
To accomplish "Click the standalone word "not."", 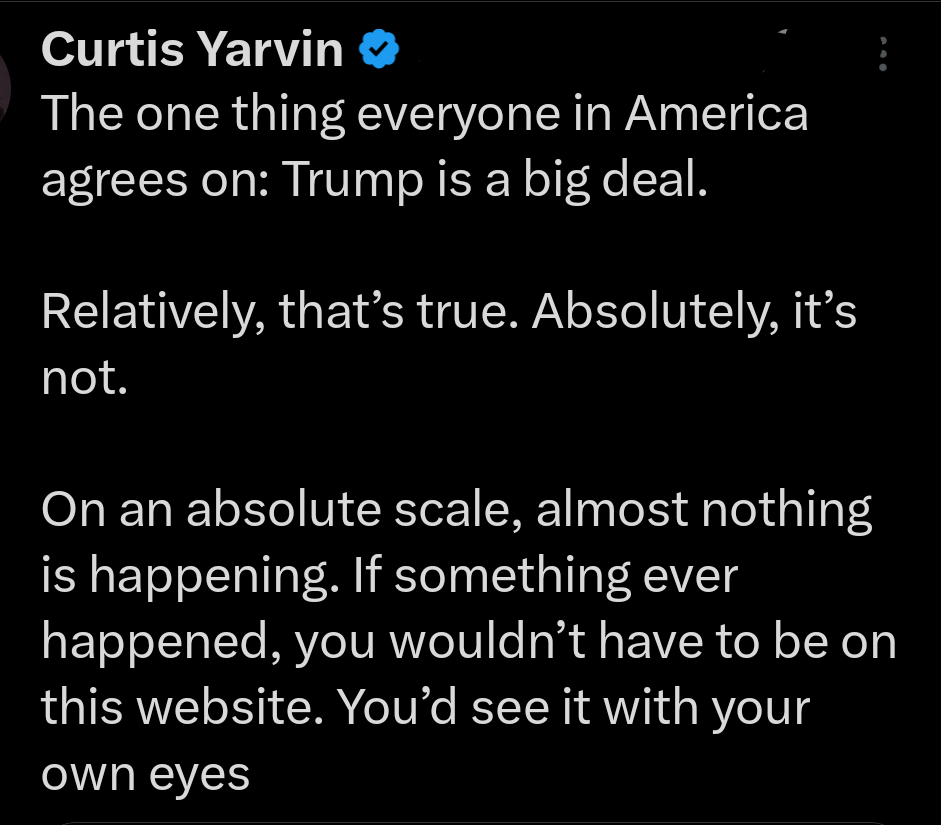I will point(84,378).
